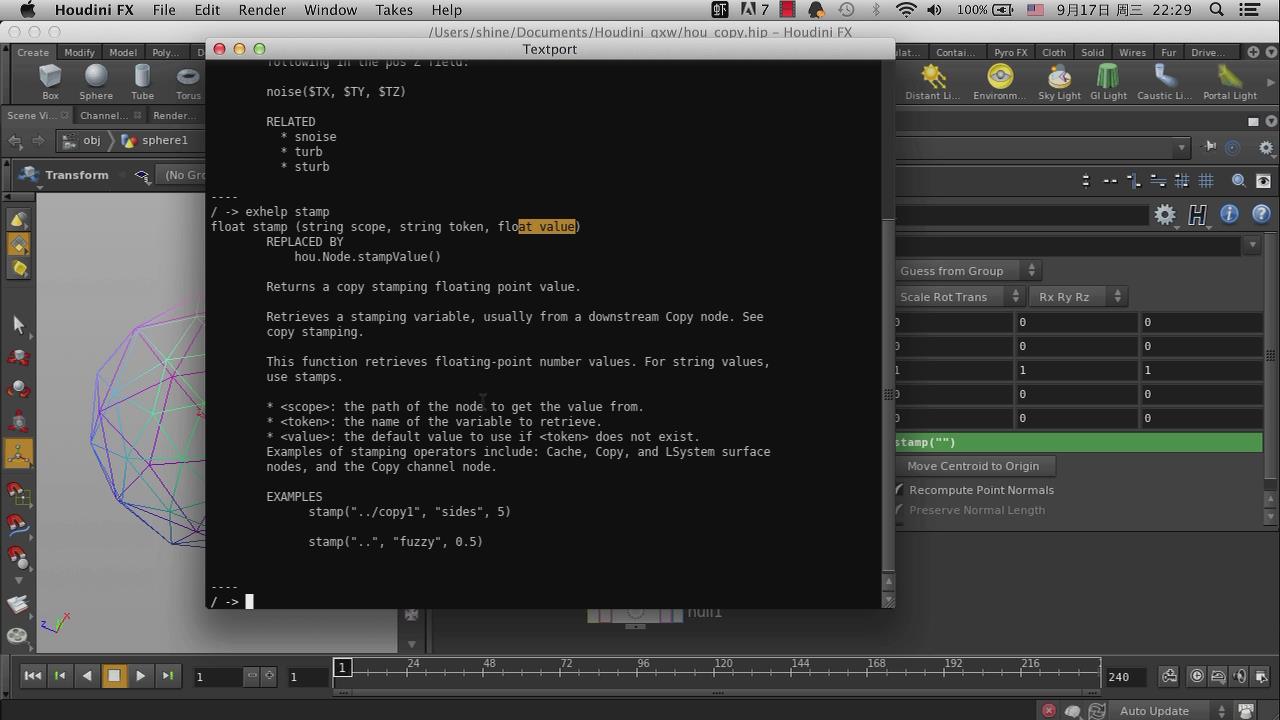Step forward one frame
Viewport: 1280px width, 720px height.
(168, 676)
